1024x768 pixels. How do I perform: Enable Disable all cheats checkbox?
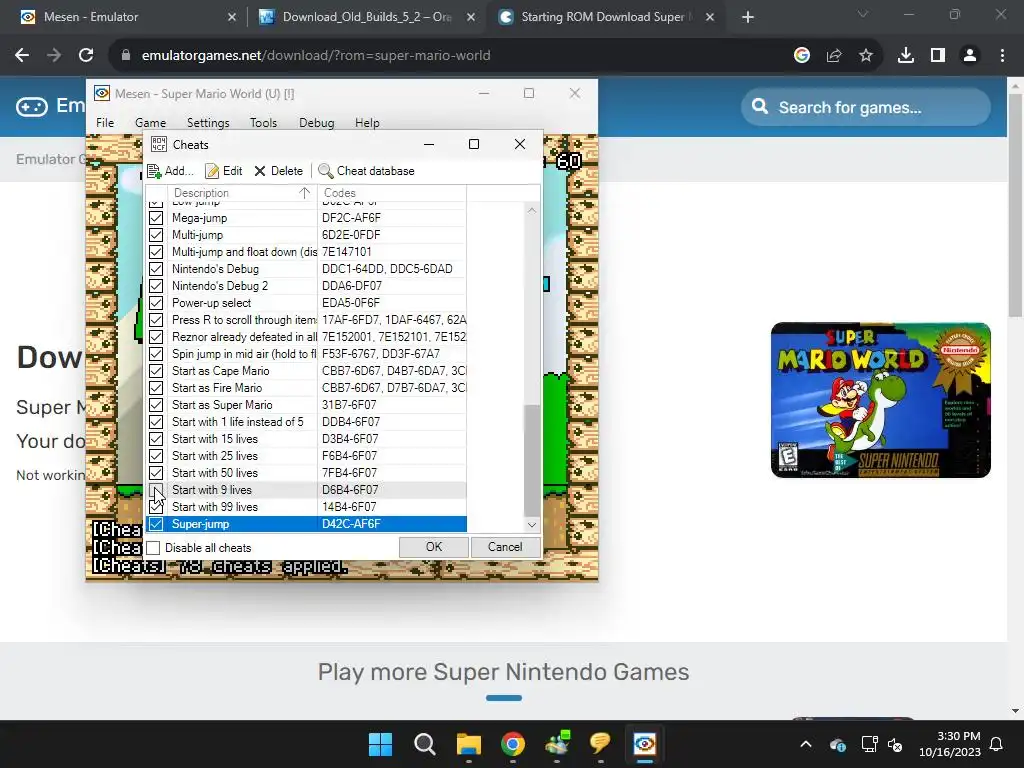tap(153, 548)
